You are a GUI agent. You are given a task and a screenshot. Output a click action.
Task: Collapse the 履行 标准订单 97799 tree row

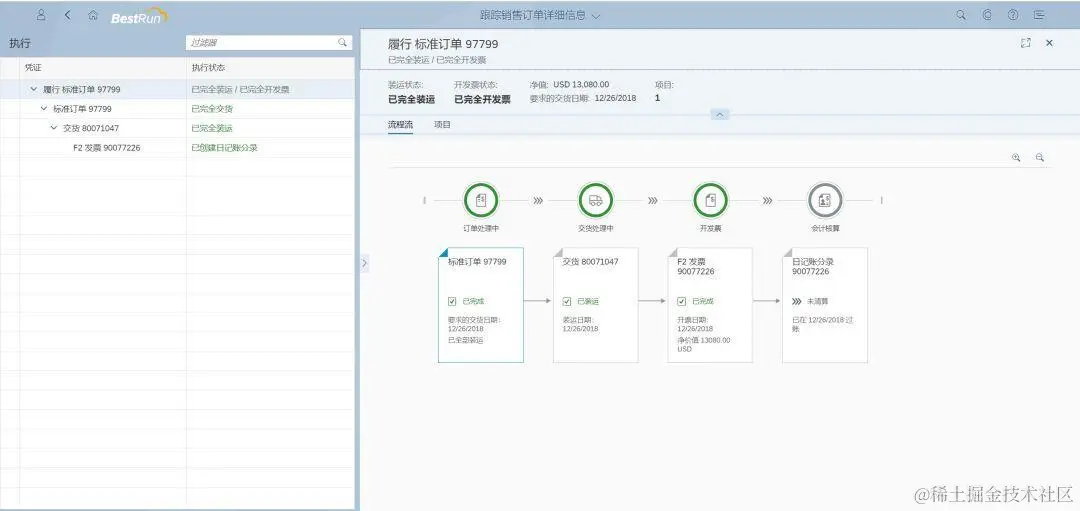click(x=34, y=90)
